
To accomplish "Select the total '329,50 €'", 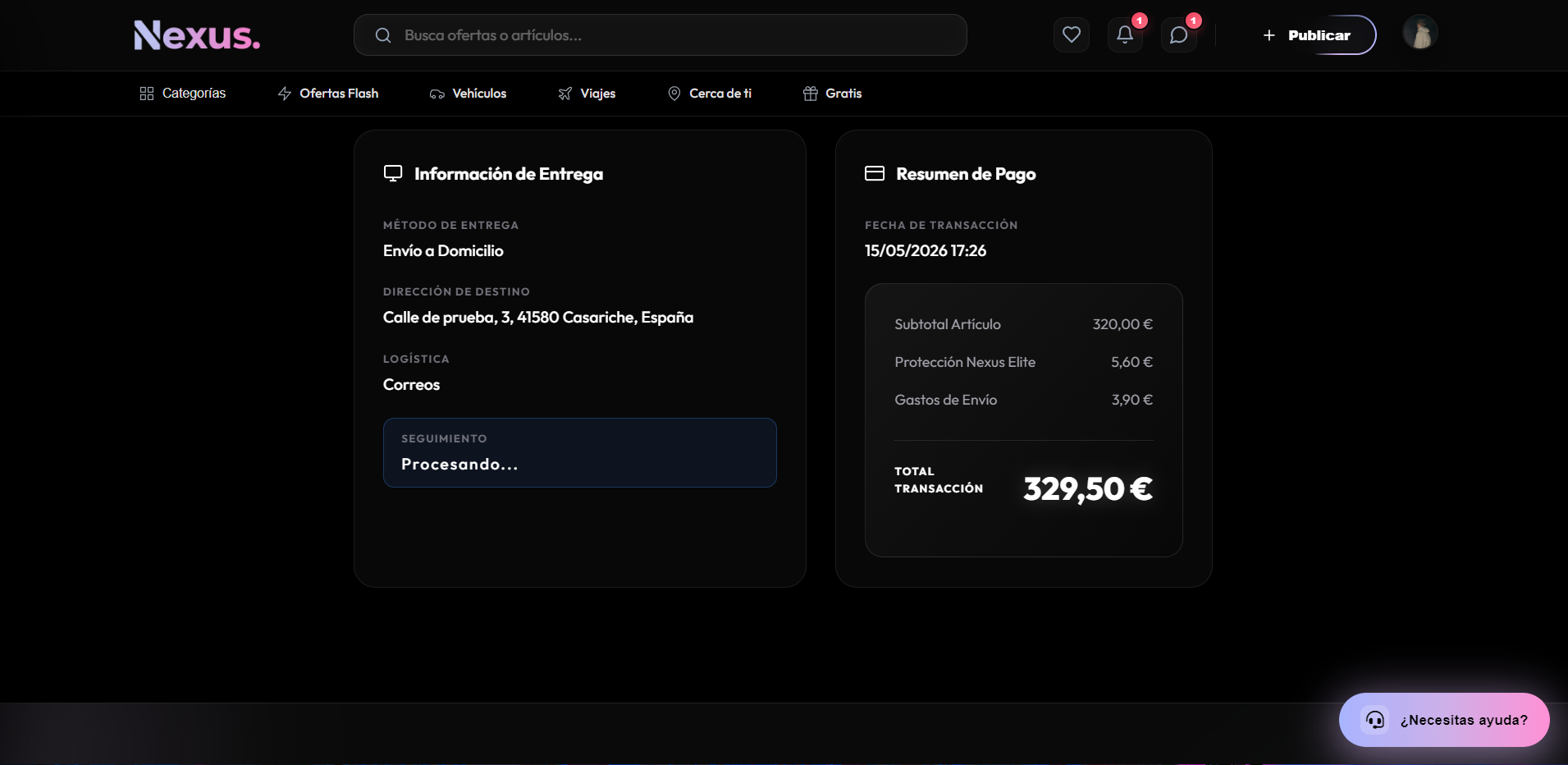I will pyautogui.click(x=1088, y=489).
